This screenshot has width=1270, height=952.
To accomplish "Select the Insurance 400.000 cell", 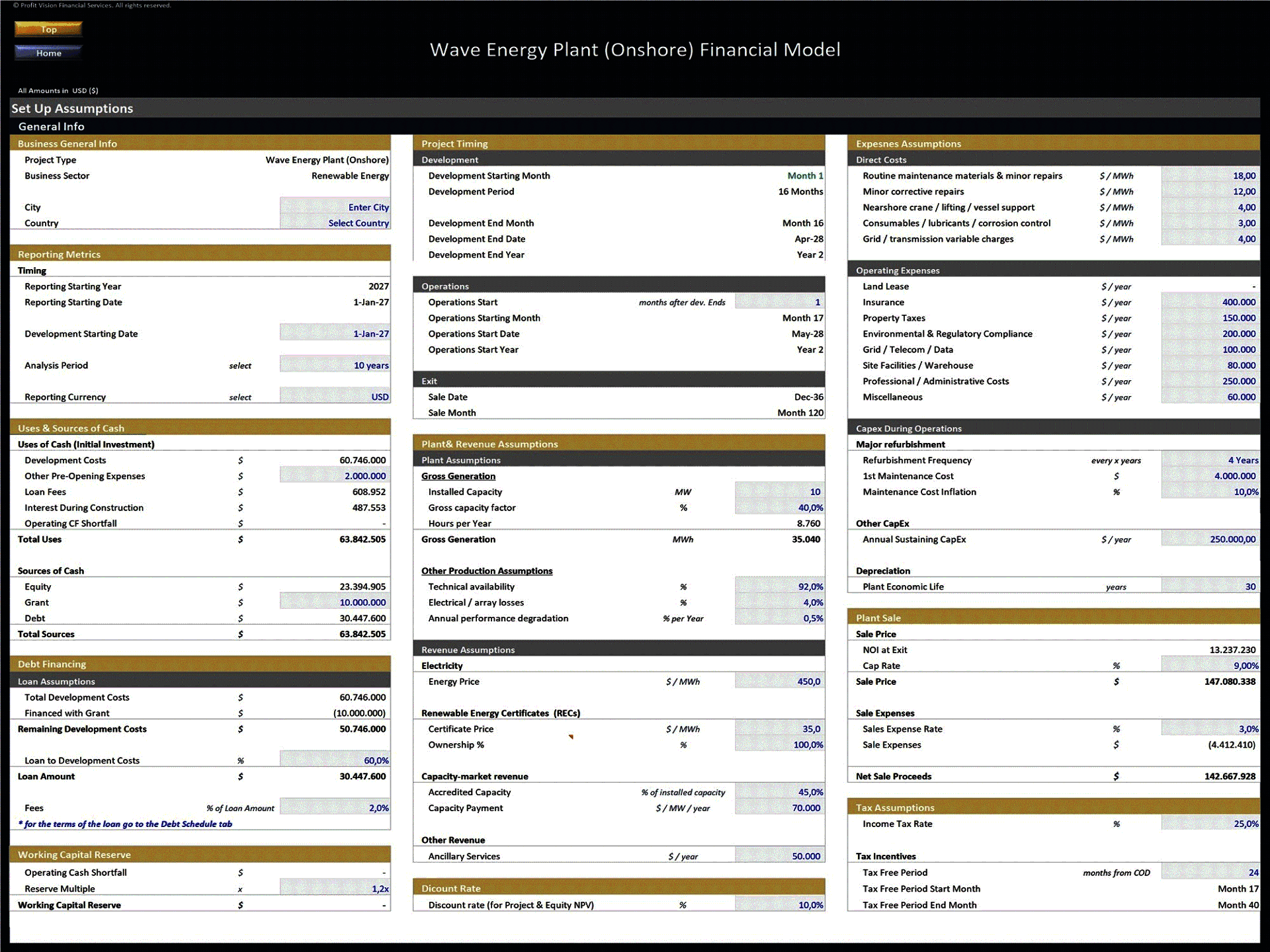I will (x=1210, y=302).
